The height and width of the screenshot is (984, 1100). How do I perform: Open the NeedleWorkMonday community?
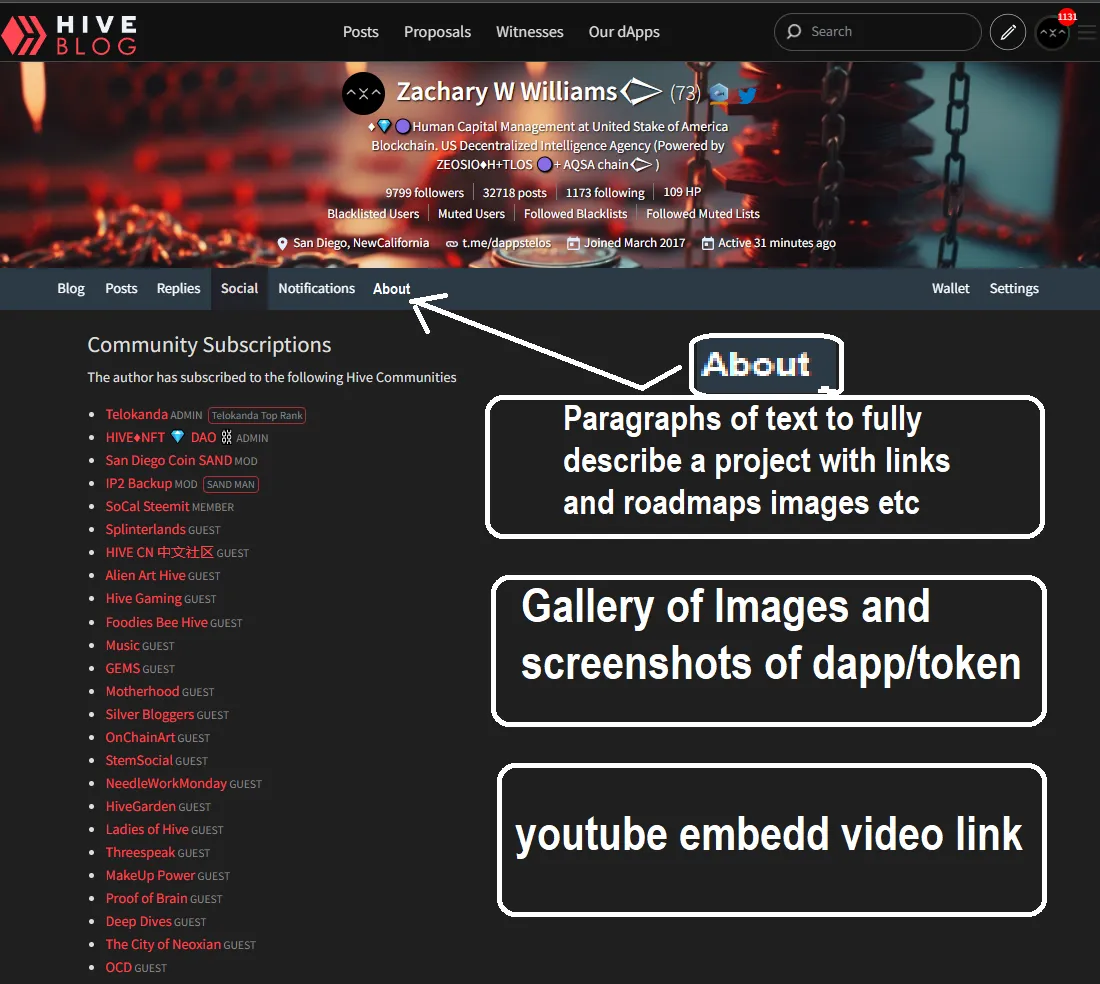[166, 783]
